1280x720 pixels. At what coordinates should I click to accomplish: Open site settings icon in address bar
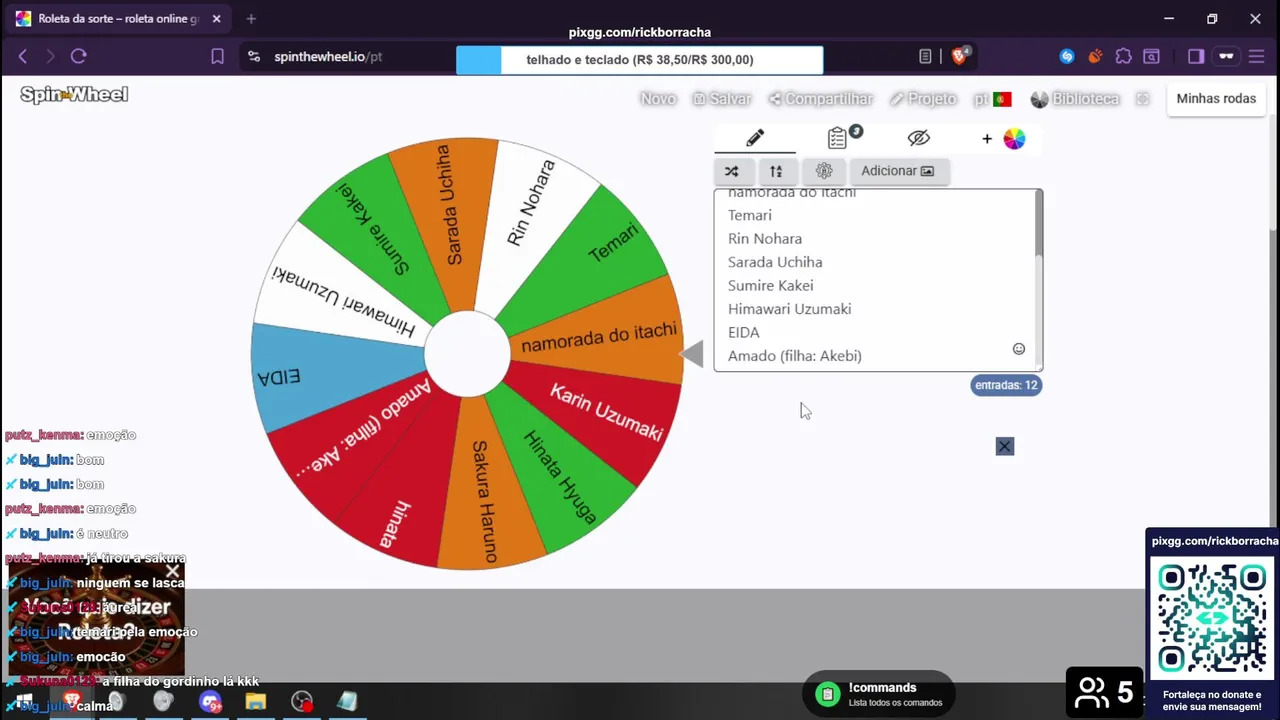[x=254, y=57]
